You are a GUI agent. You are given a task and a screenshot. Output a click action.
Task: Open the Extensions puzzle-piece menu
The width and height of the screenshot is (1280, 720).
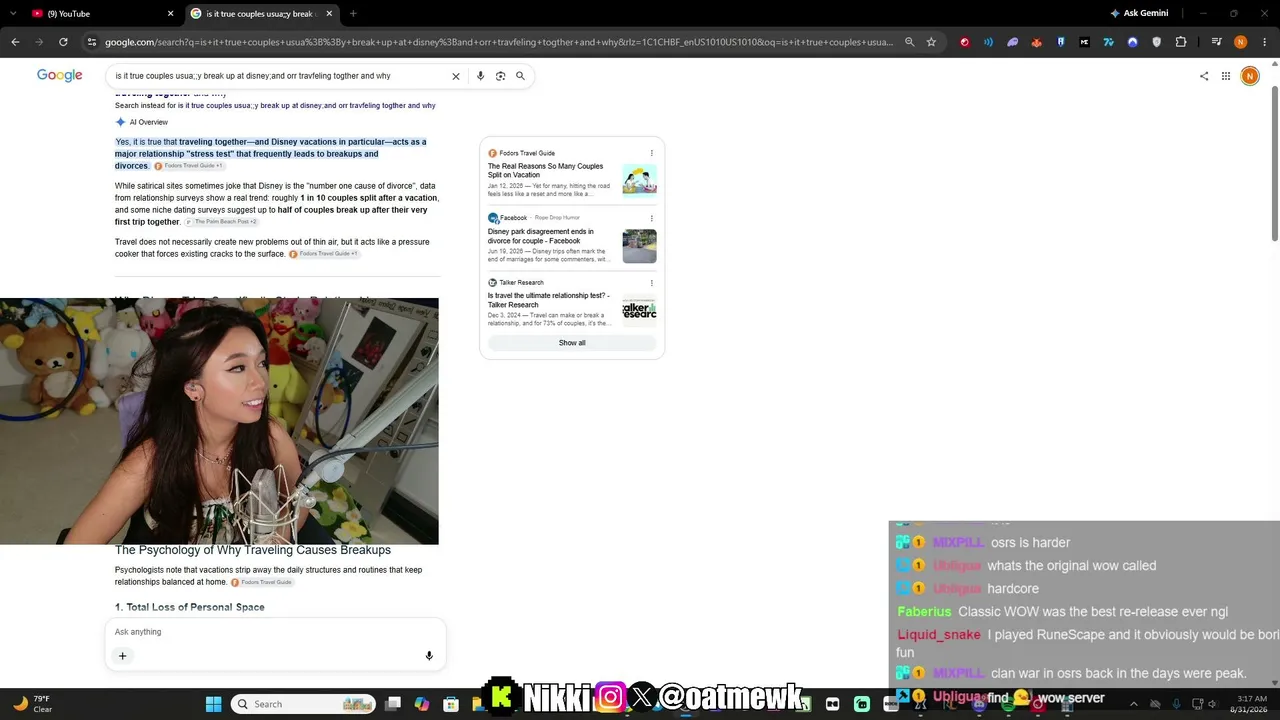click(x=1181, y=42)
